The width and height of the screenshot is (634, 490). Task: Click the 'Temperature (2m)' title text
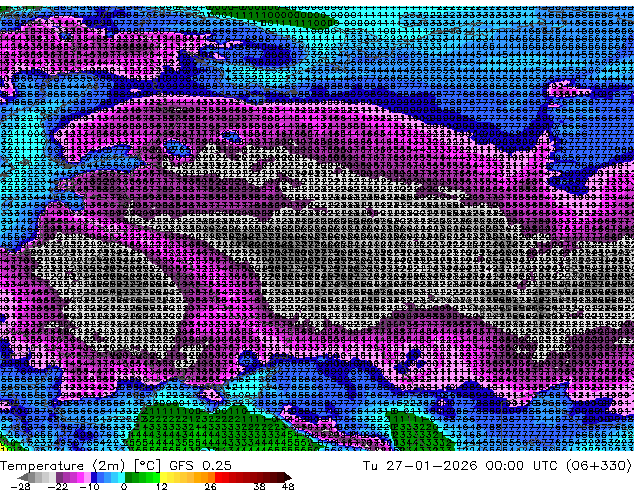[62, 466]
